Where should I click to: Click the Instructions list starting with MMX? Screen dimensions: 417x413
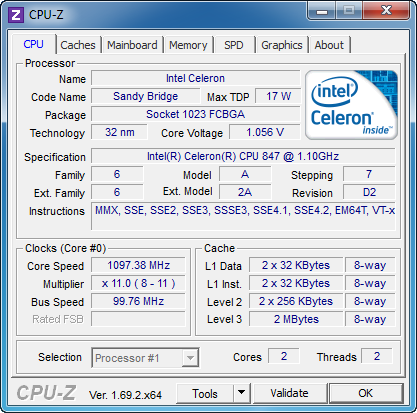pos(243,216)
